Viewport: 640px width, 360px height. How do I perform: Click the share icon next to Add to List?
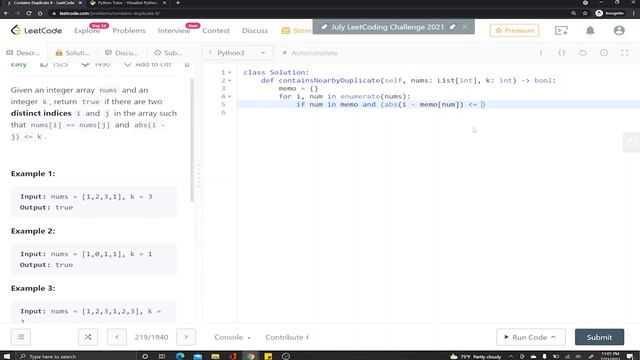(187, 64)
